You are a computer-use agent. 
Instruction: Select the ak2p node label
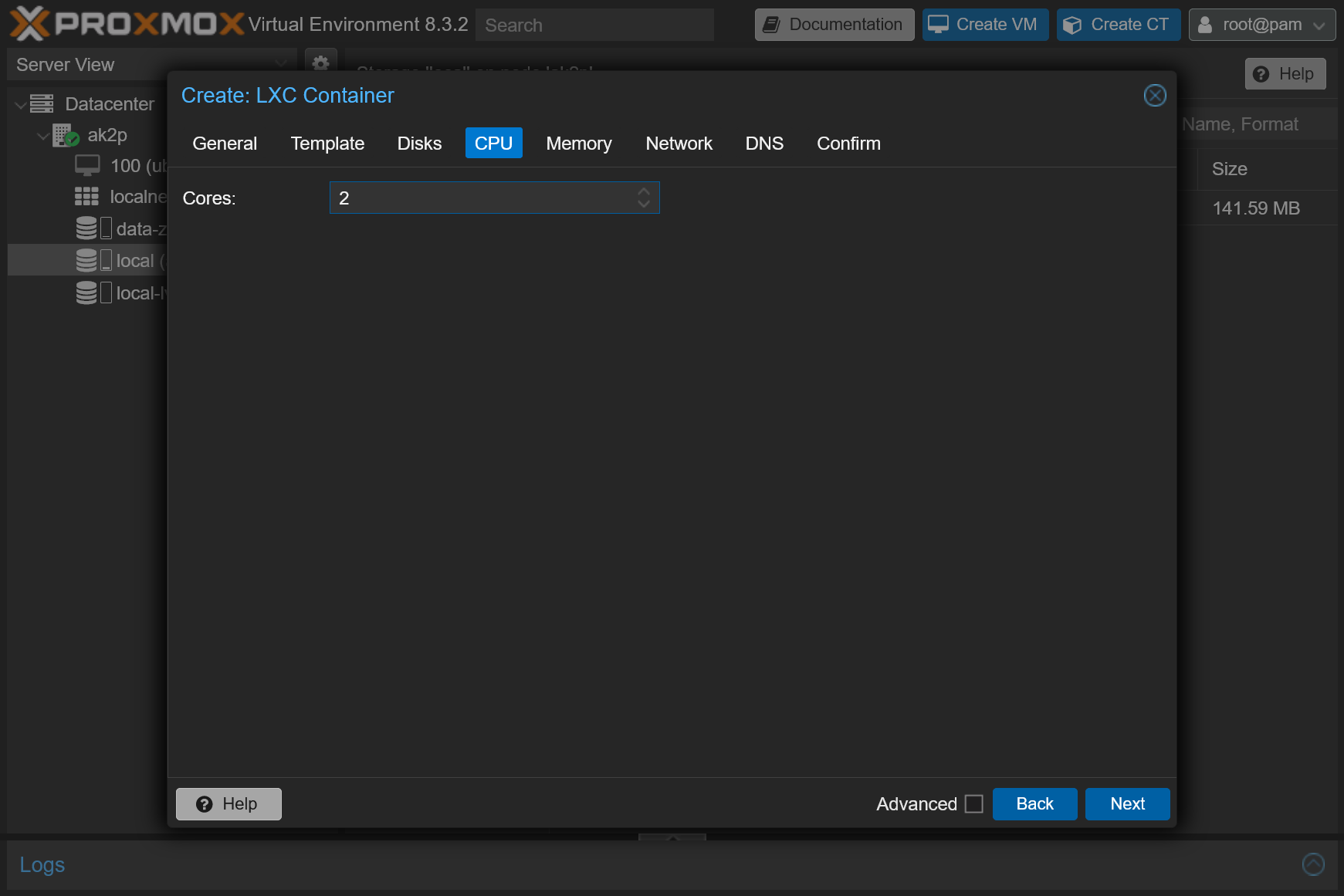pos(107,135)
